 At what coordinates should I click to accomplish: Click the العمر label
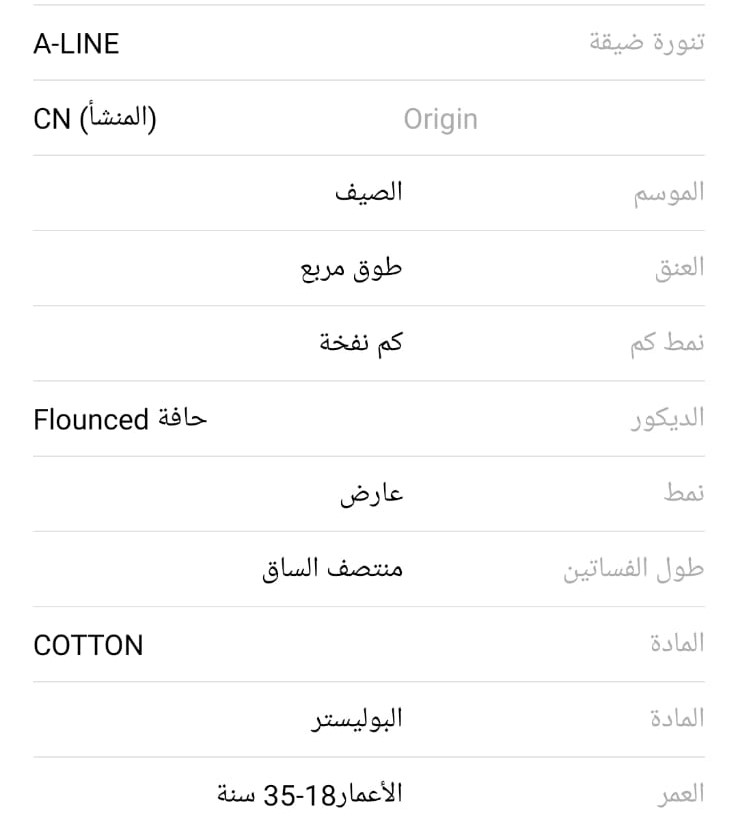[680, 795]
